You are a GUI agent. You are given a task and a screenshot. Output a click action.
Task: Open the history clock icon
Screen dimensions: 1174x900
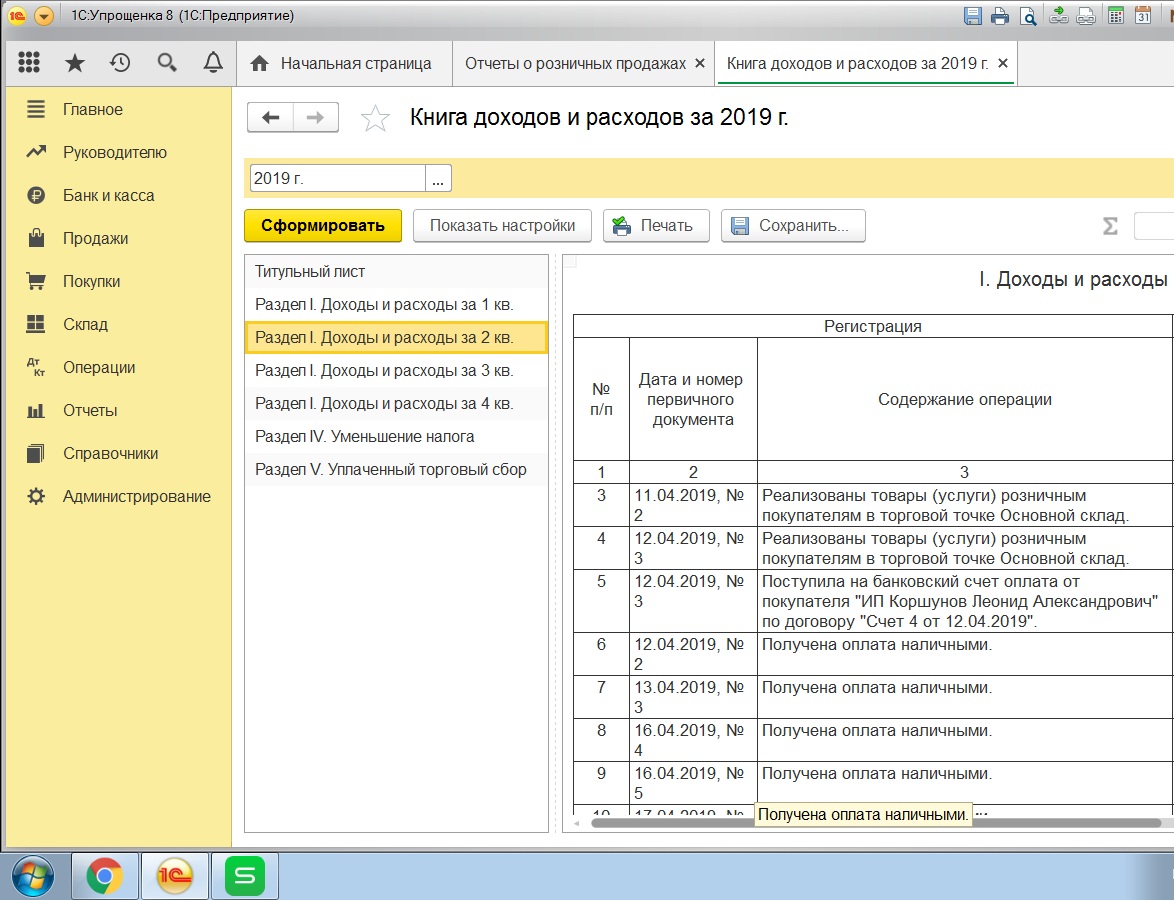120,63
